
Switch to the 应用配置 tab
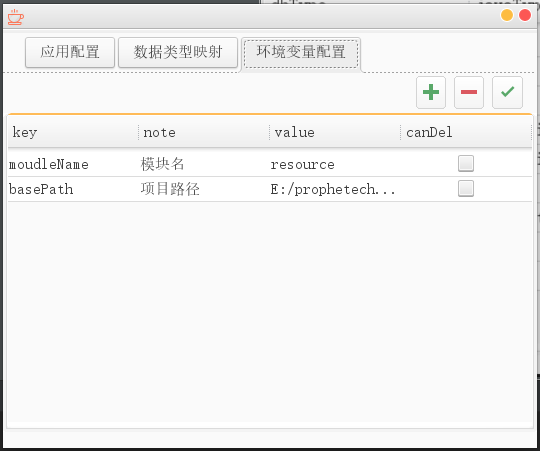[x=70, y=52]
